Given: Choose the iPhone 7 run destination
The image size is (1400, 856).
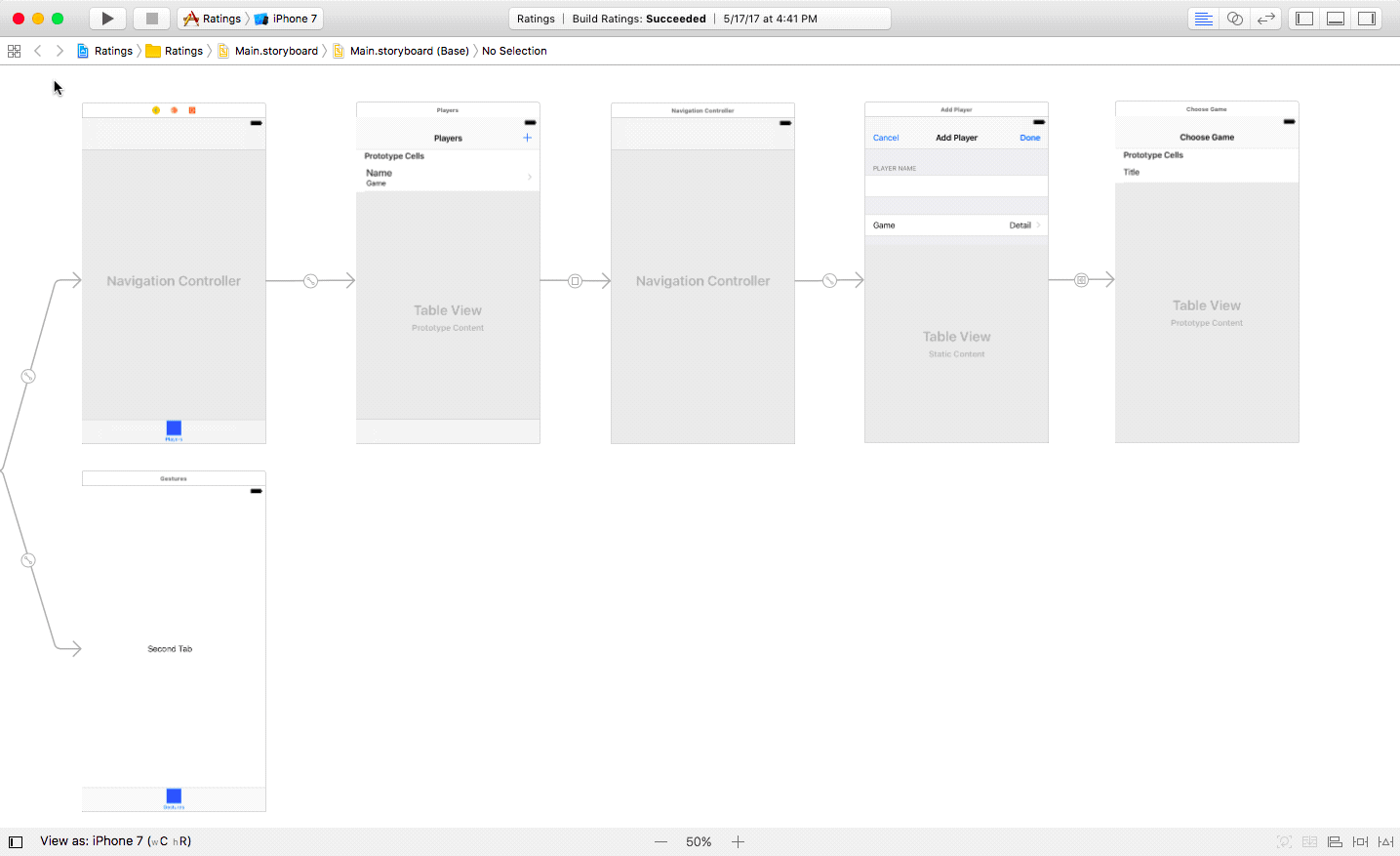Looking at the screenshot, I should coord(288,19).
